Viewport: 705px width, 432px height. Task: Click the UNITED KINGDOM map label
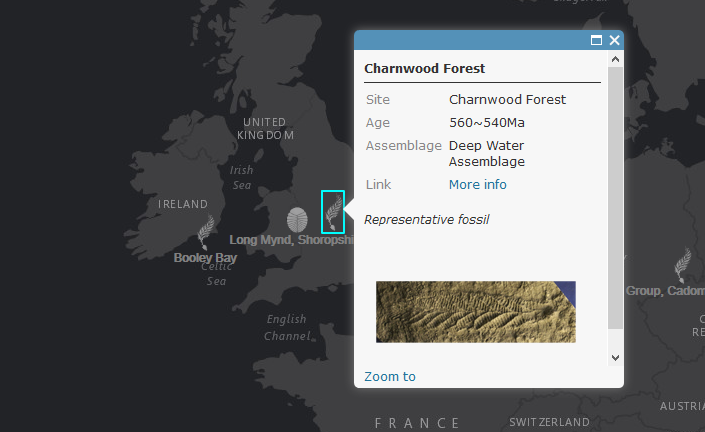[x=265, y=129]
